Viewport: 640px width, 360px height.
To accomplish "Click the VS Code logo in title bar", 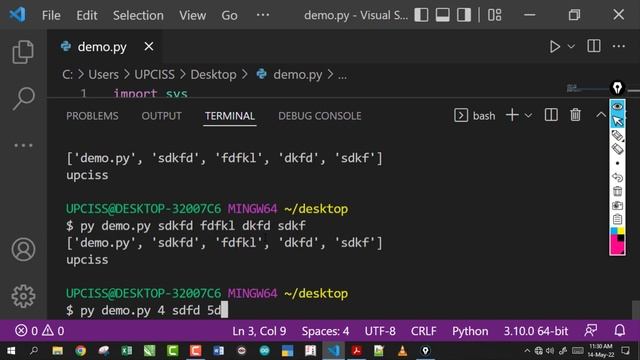I will pyautogui.click(x=18, y=15).
